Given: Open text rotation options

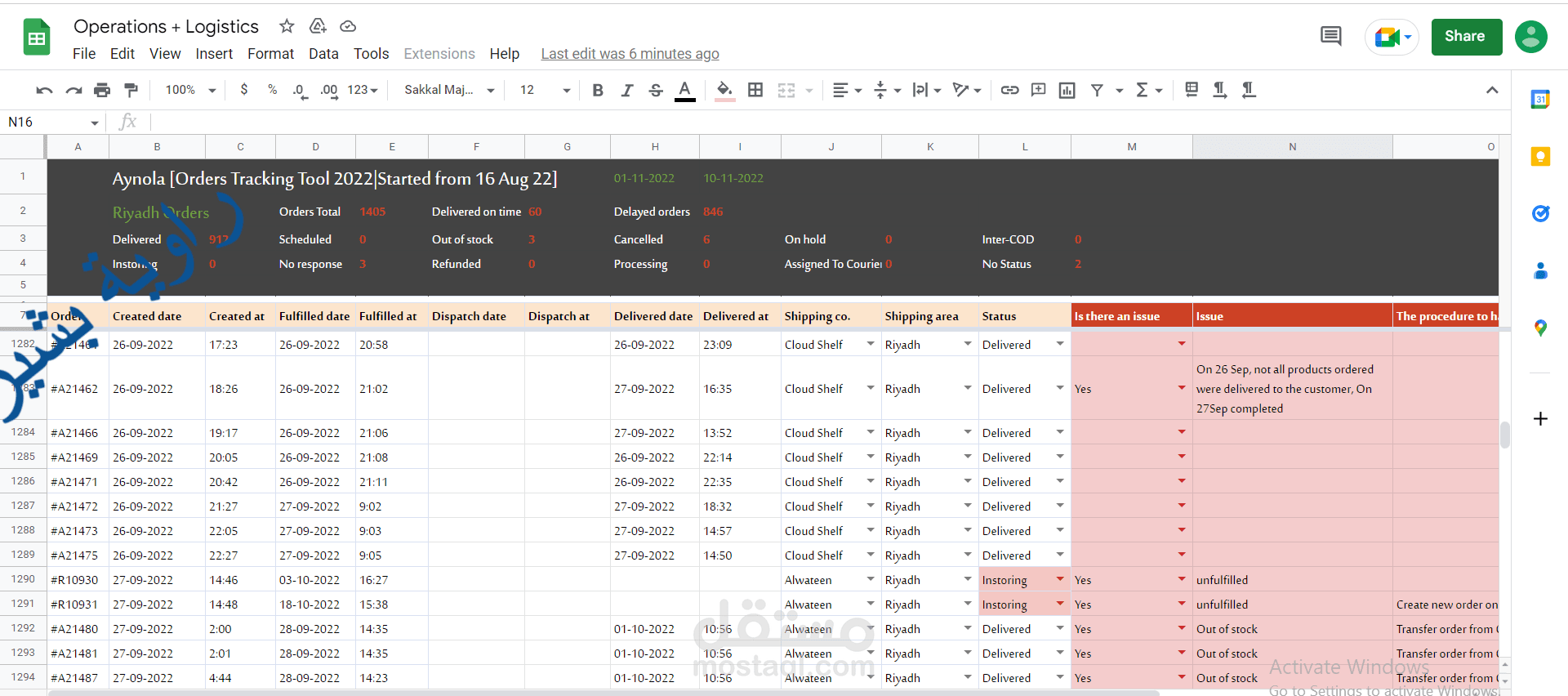Looking at the screenshot, I should coord(967,90).
